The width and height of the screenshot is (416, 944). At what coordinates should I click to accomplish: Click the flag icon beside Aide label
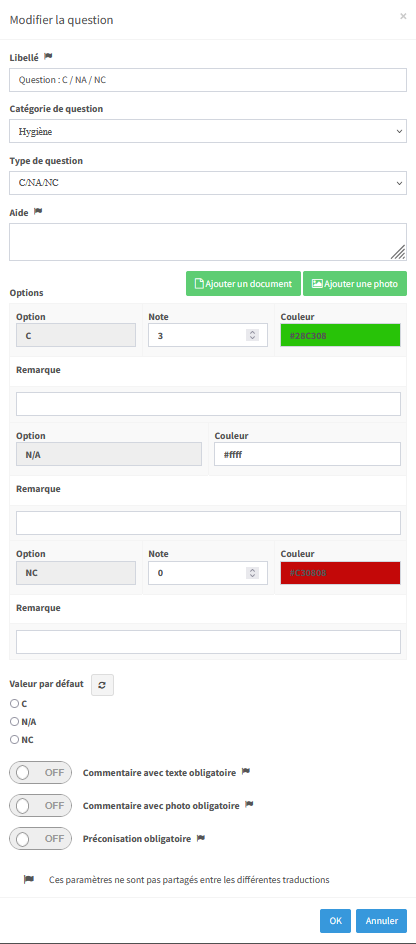(38, 211)
